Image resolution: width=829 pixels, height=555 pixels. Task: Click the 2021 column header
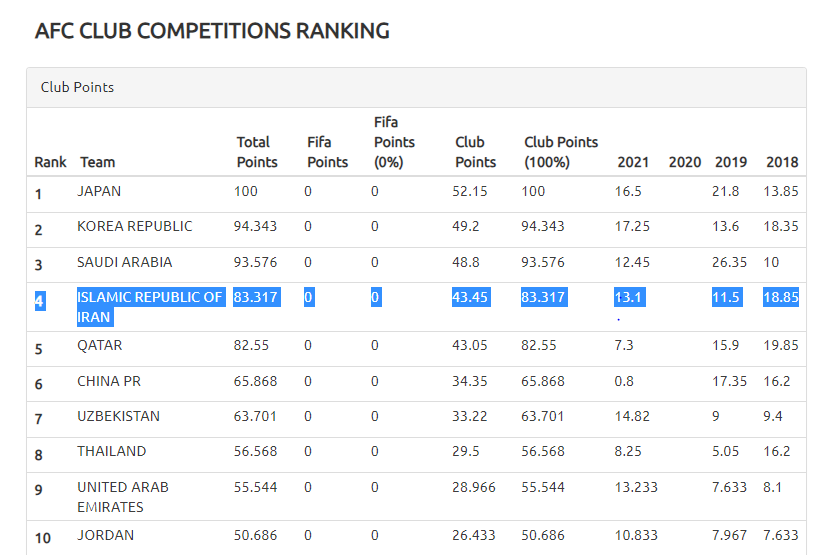633,162
